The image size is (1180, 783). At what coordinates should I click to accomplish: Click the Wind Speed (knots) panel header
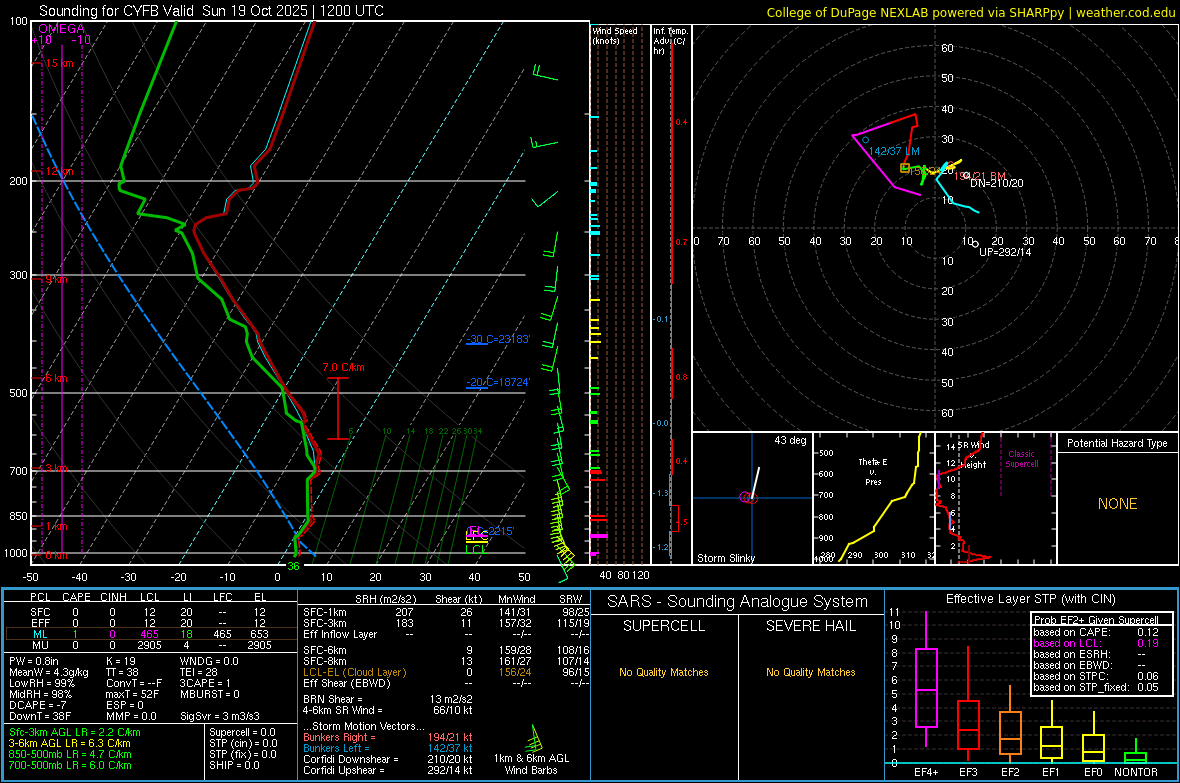click(615, 35)
